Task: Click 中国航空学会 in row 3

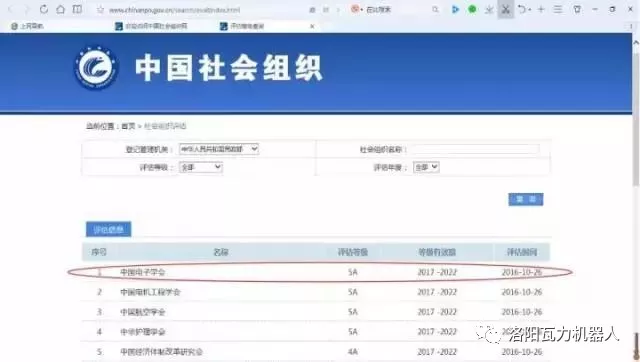Action: point(142,312)
